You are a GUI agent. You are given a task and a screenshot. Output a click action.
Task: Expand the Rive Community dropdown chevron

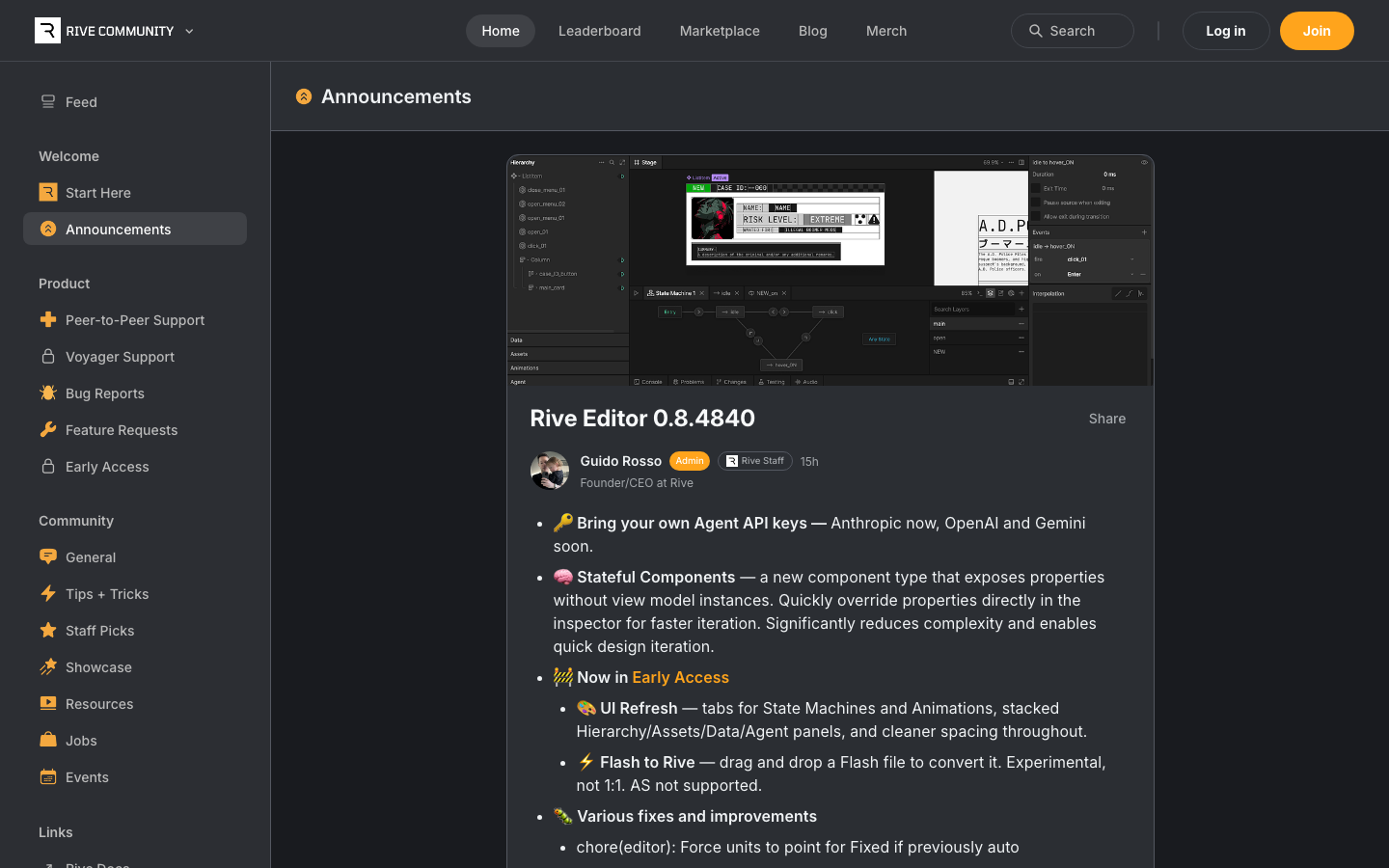pyautogui.click(x=189, y=31)
